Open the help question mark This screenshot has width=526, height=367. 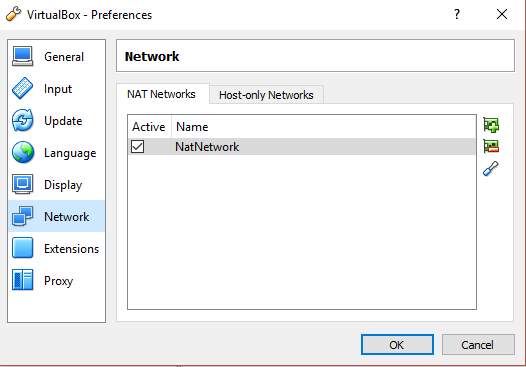point(457,14)
